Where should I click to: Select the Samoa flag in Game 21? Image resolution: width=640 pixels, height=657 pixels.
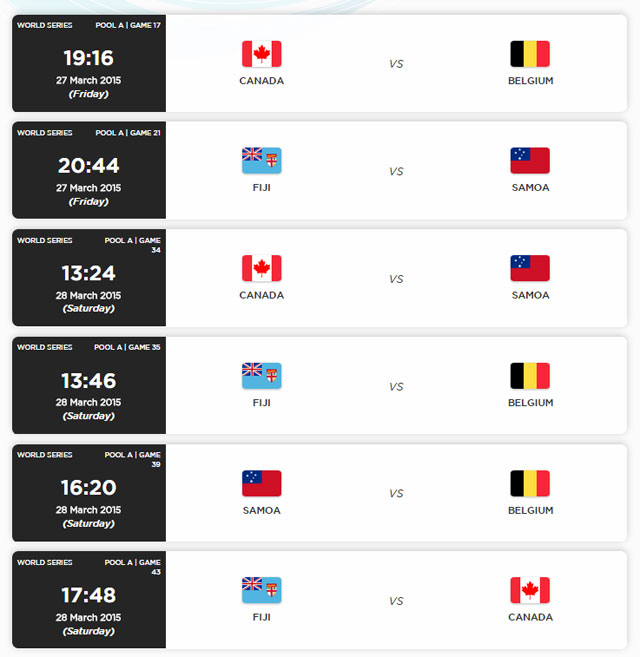click(530, 160)
